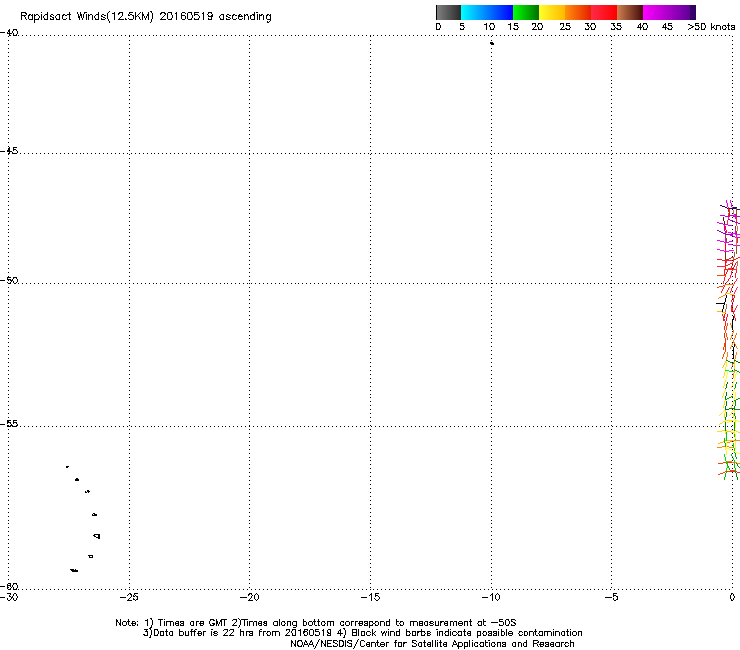Click the magenta-purple 40-50 knots legend segment
740x650 pixels.
pyautogui.click(x=669, y=12)
